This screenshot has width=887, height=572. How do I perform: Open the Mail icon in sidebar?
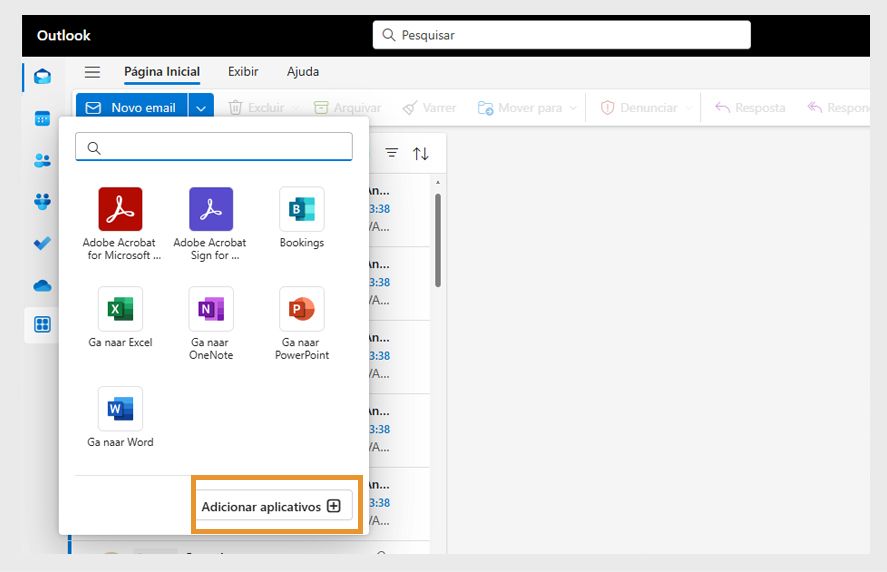click(x=42, y=76)
